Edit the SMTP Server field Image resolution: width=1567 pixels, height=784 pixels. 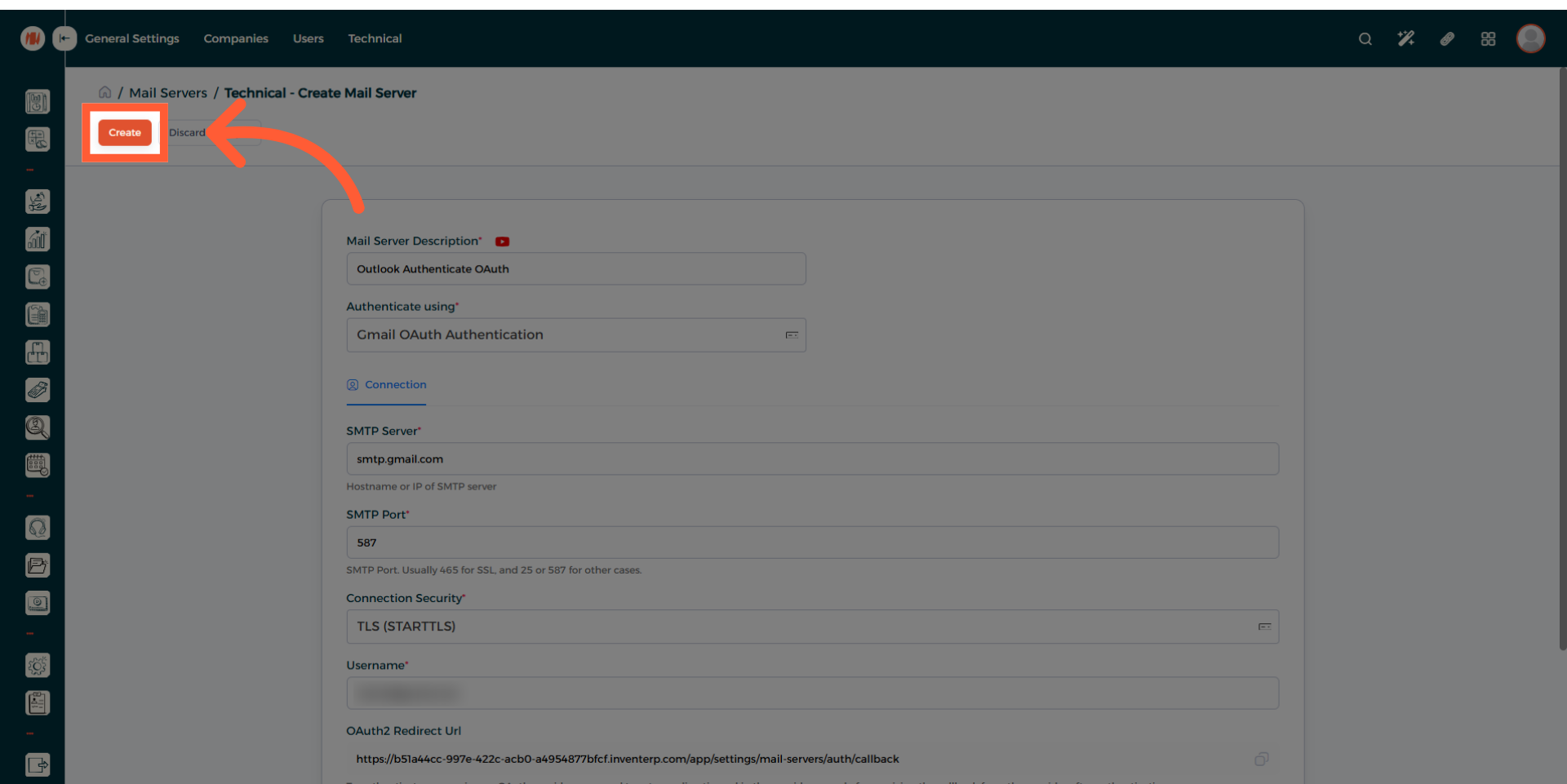point(812,458)
